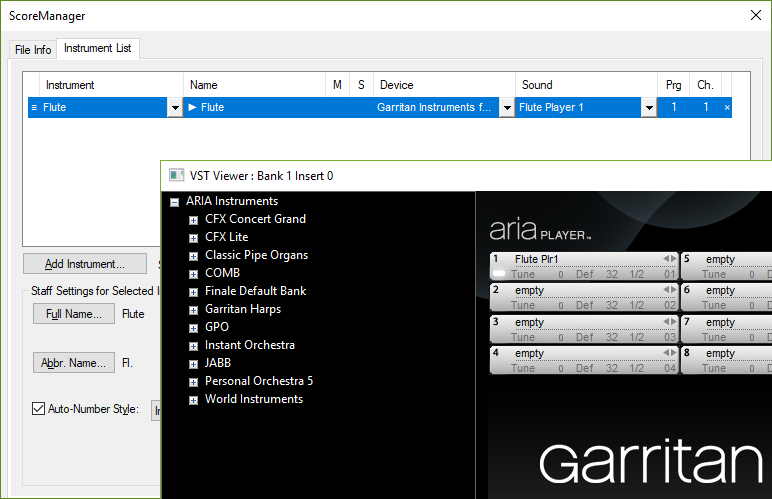Expand the JABB folder
This screenshot has width=772, height=499.
(x=193, y=364)
